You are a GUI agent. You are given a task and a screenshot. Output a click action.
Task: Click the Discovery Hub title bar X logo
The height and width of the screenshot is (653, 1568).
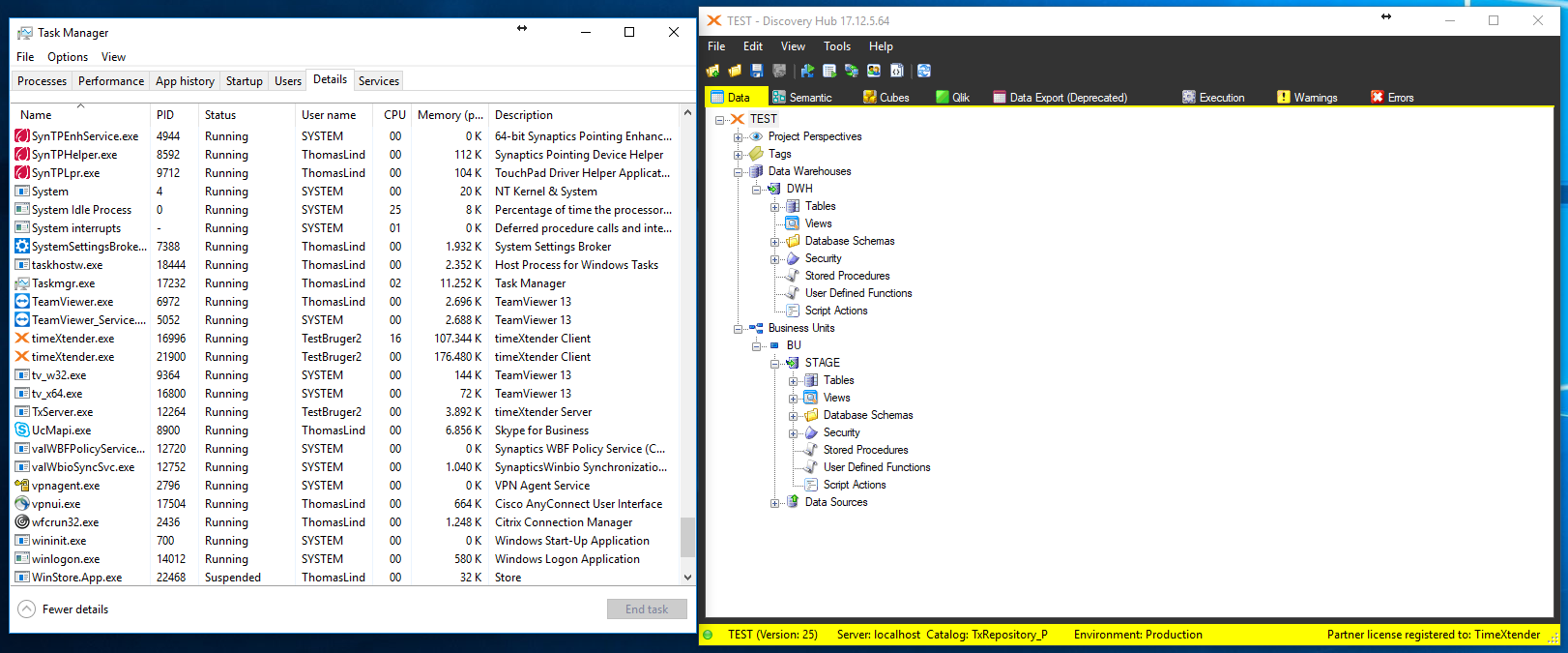coord(714,20)
